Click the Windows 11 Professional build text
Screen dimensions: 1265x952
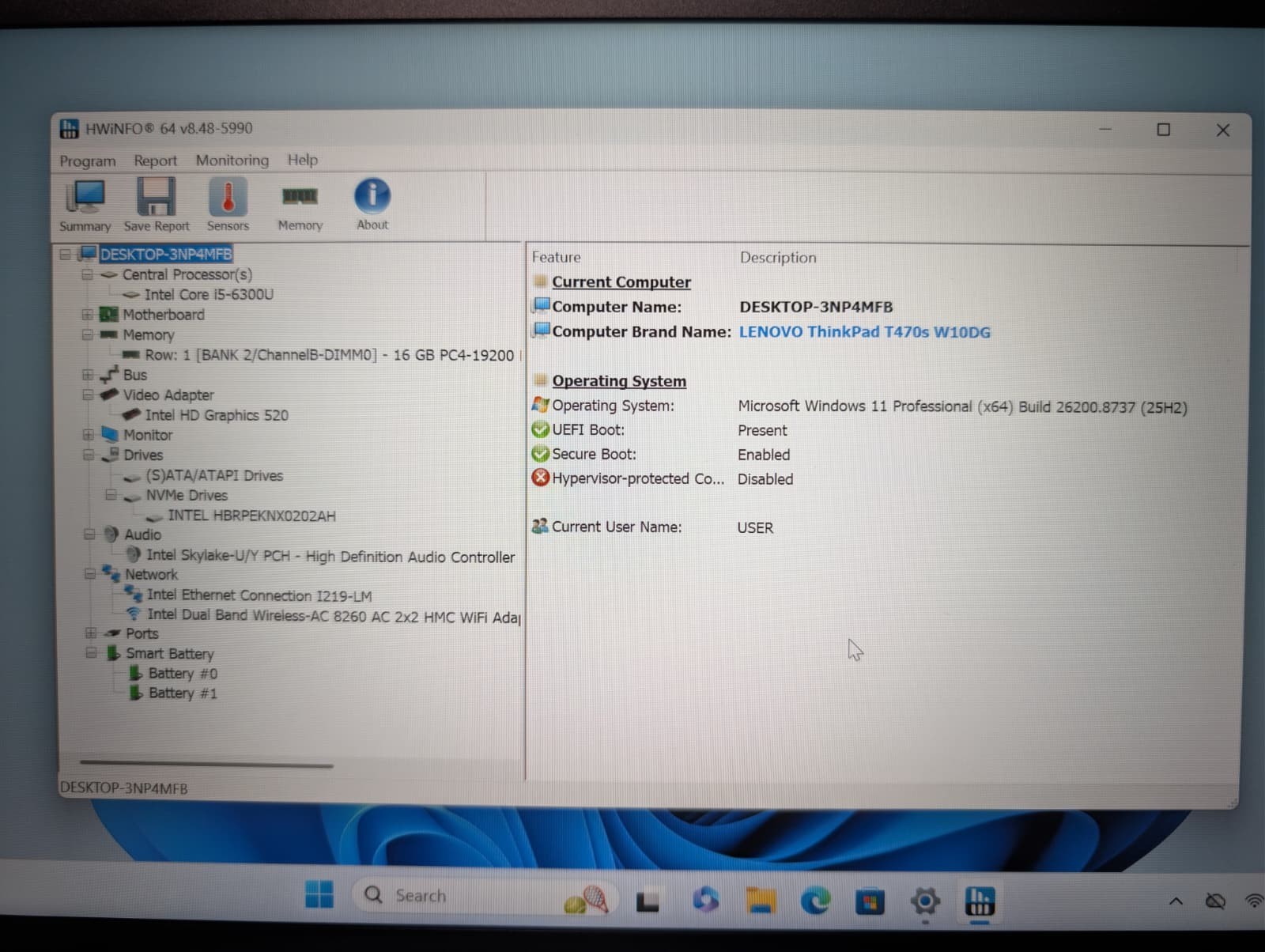point(962,406)
